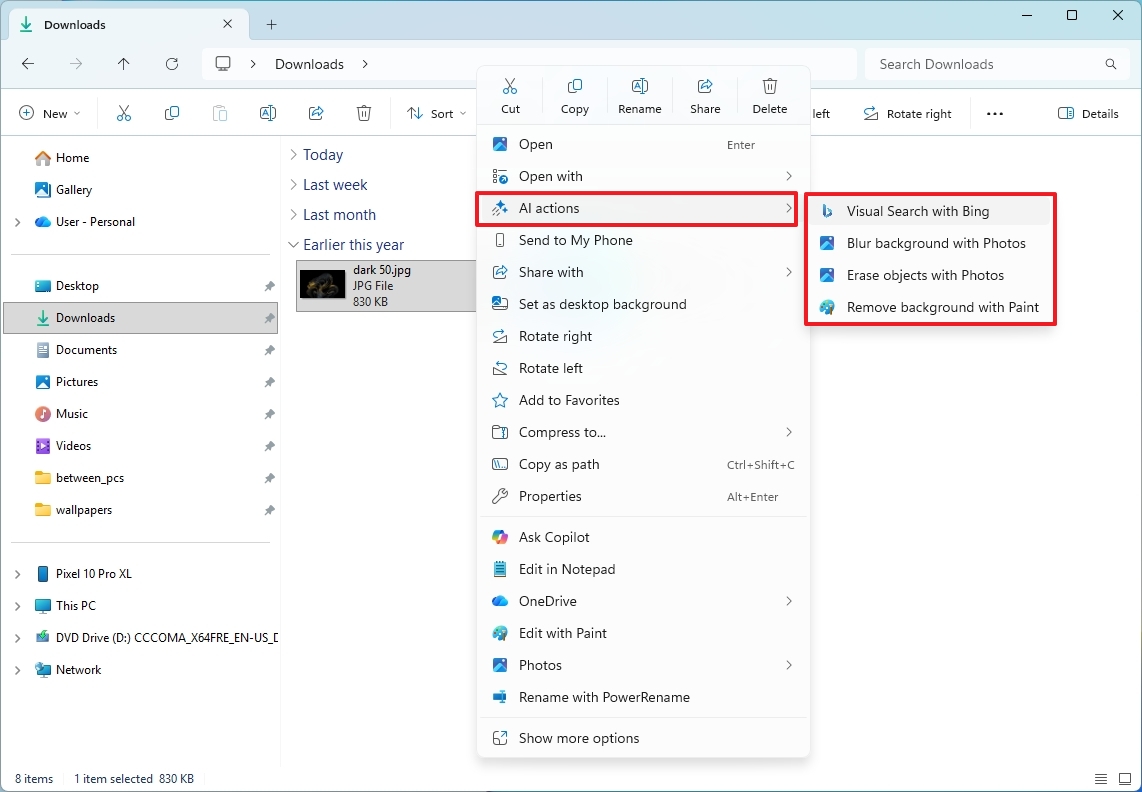Expand the This PC tree item
1142x792 pixels.
[x=18, y=605]
